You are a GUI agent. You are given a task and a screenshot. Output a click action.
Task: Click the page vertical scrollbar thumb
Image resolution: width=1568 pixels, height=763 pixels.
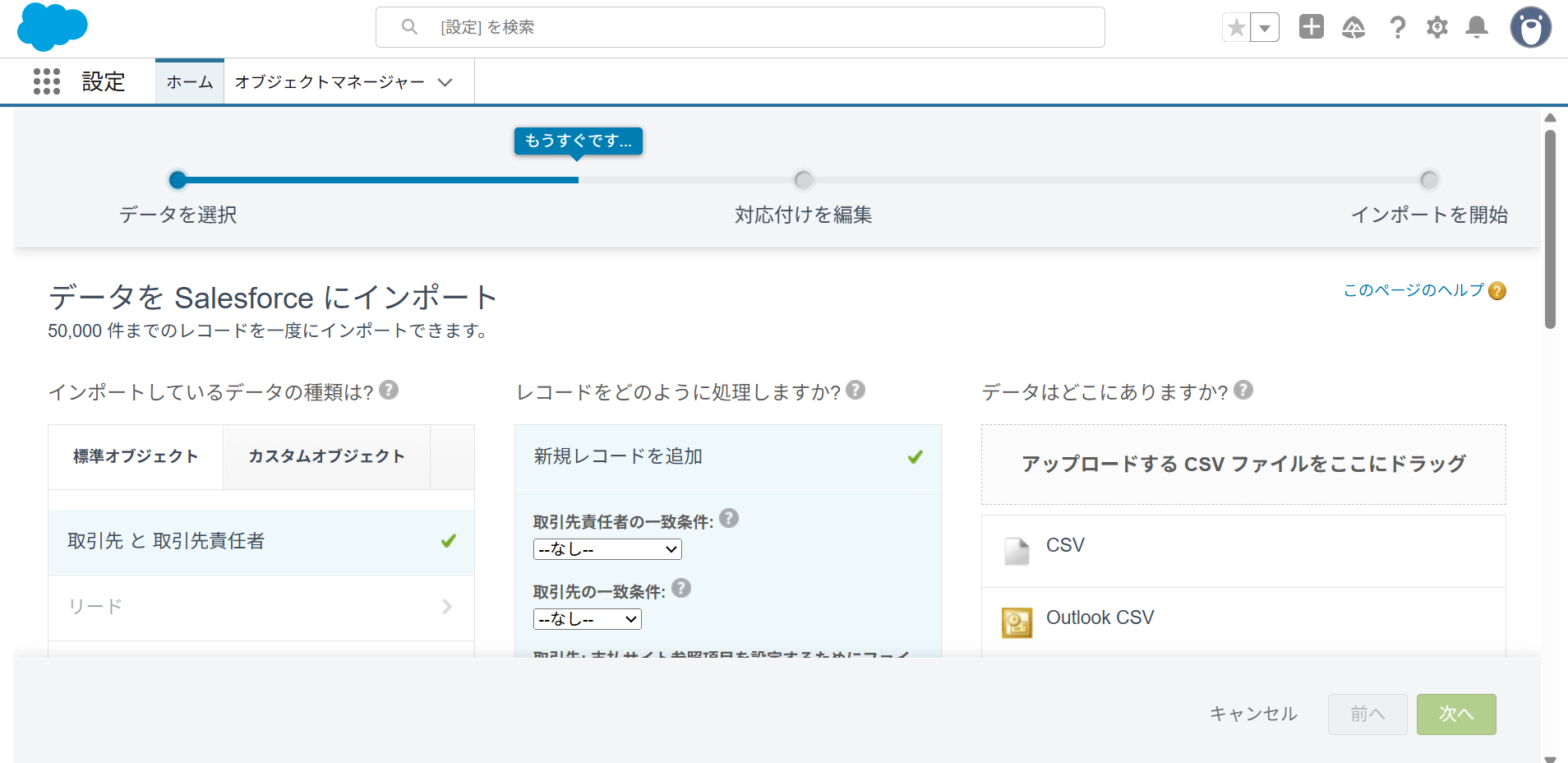[x=1550, y=230]
